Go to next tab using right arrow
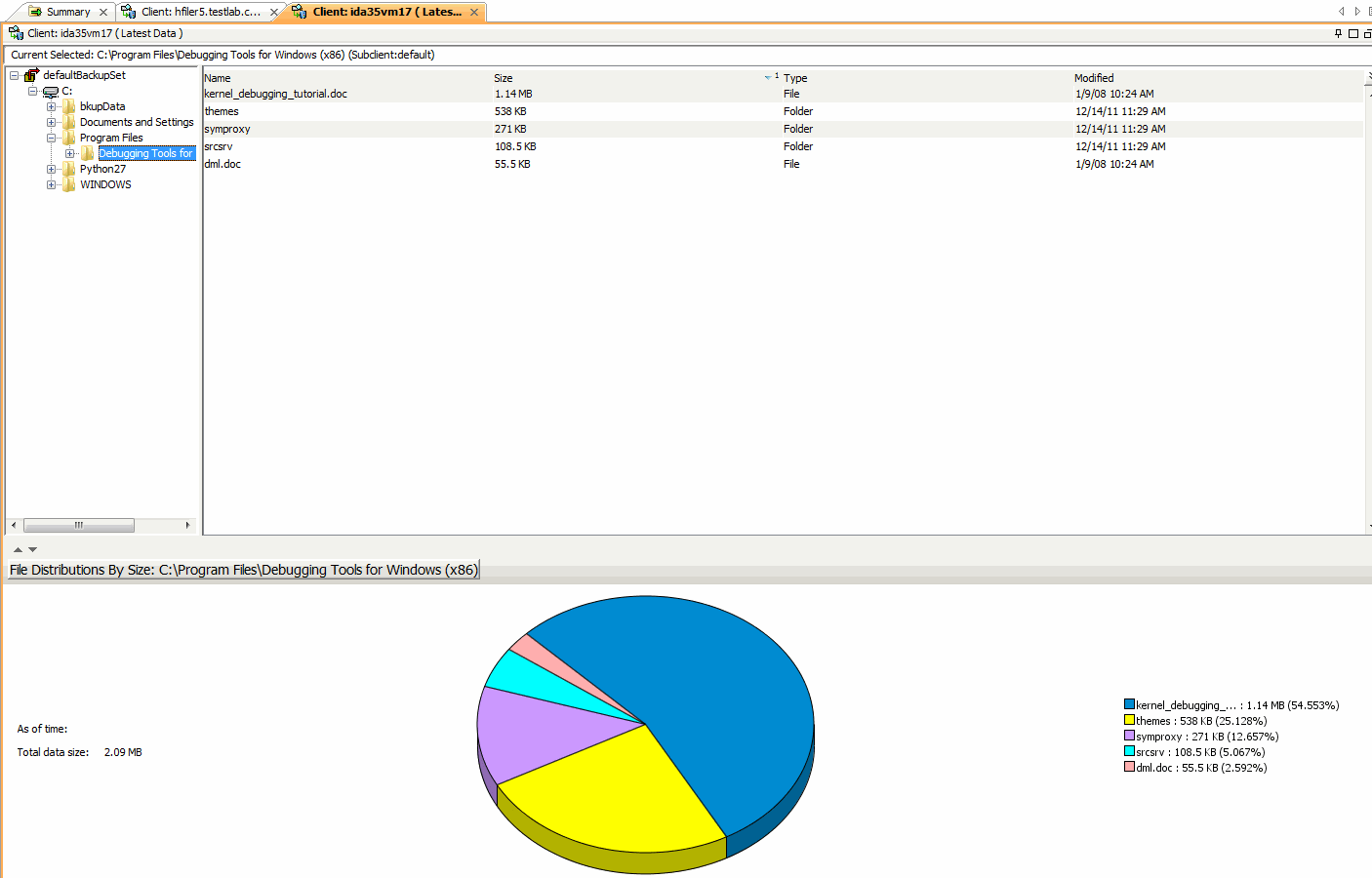Viewport: 1372px width, 878px height. (1356, 12)
